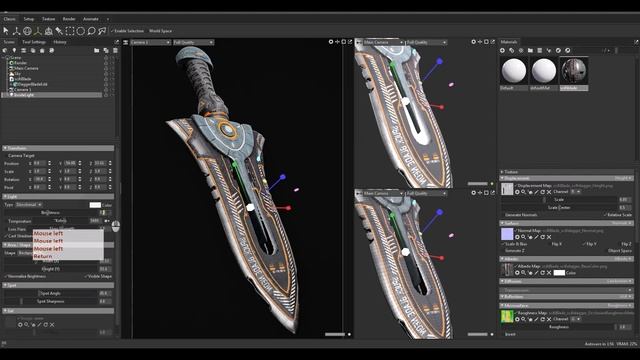
Task: Click the duplicate object icon in Scene panel
Action: tap(106, 51)
